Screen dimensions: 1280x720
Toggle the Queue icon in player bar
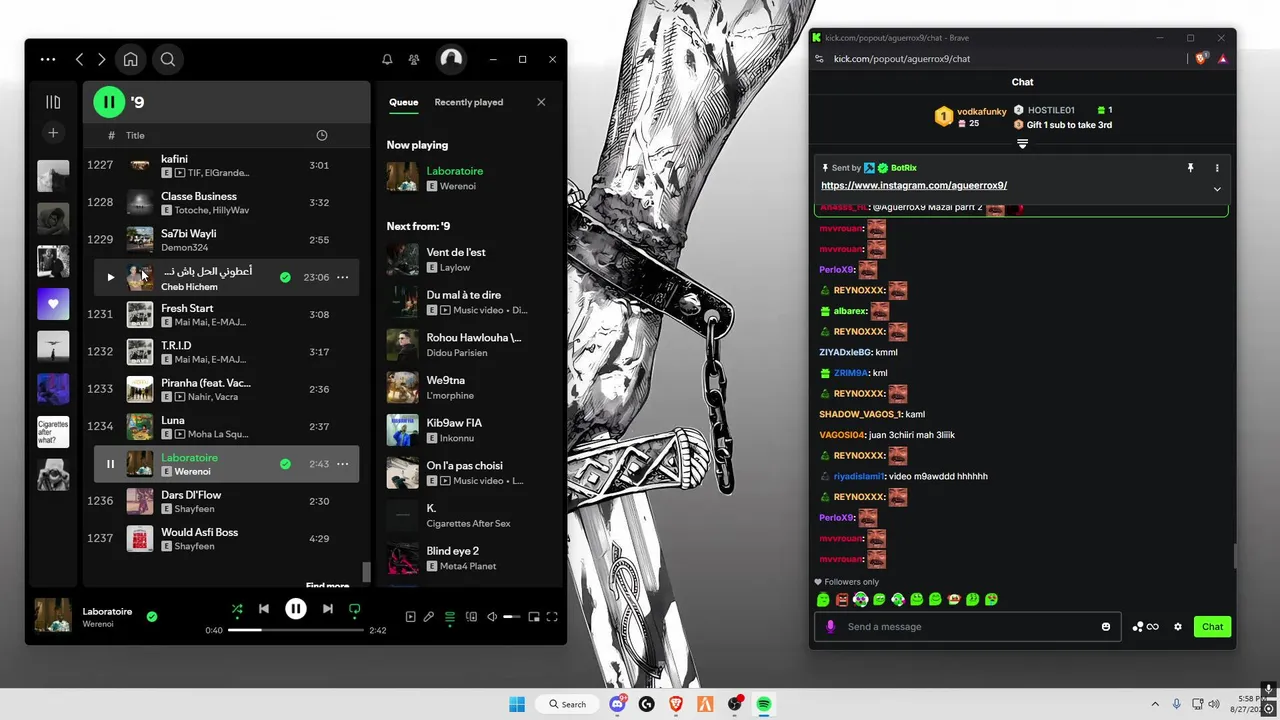click(450, 617)
